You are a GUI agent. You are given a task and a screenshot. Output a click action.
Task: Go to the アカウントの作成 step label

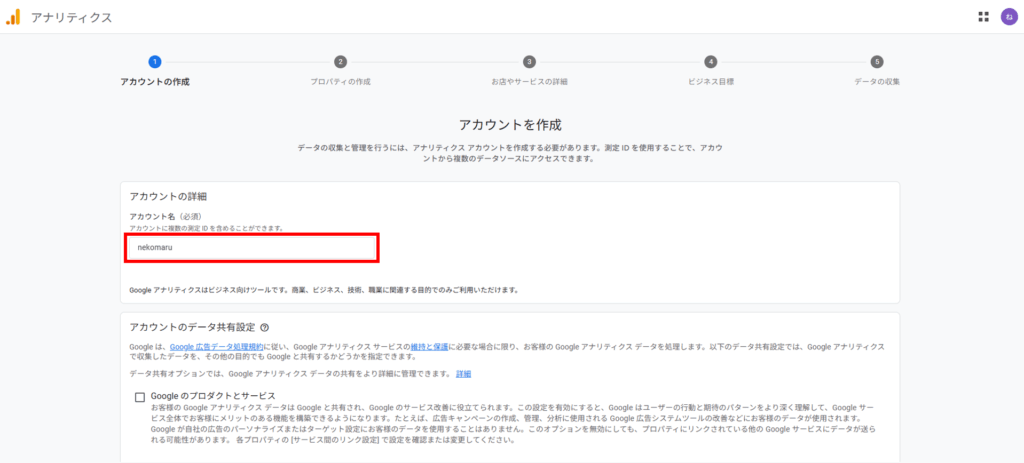pyautogui.click(x=155, y=82)
